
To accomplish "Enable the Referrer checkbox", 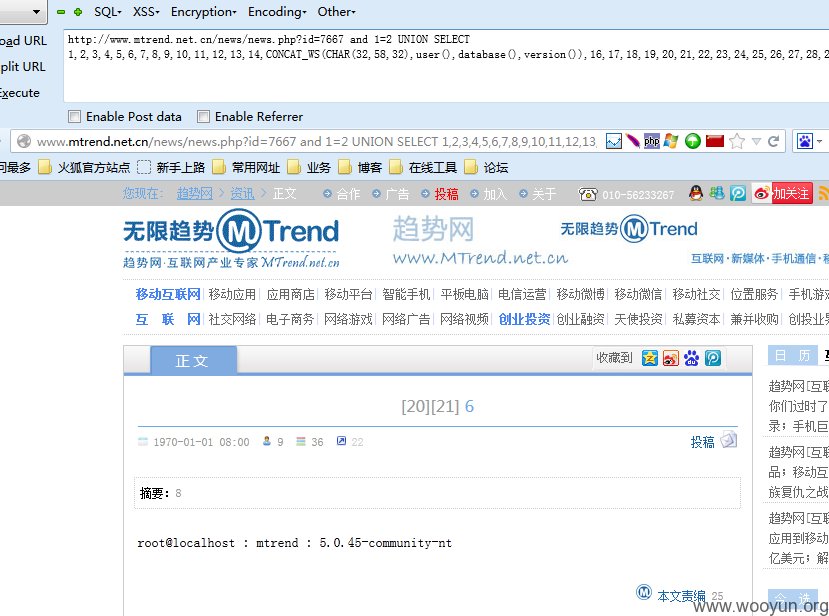I will coord(203,116).
